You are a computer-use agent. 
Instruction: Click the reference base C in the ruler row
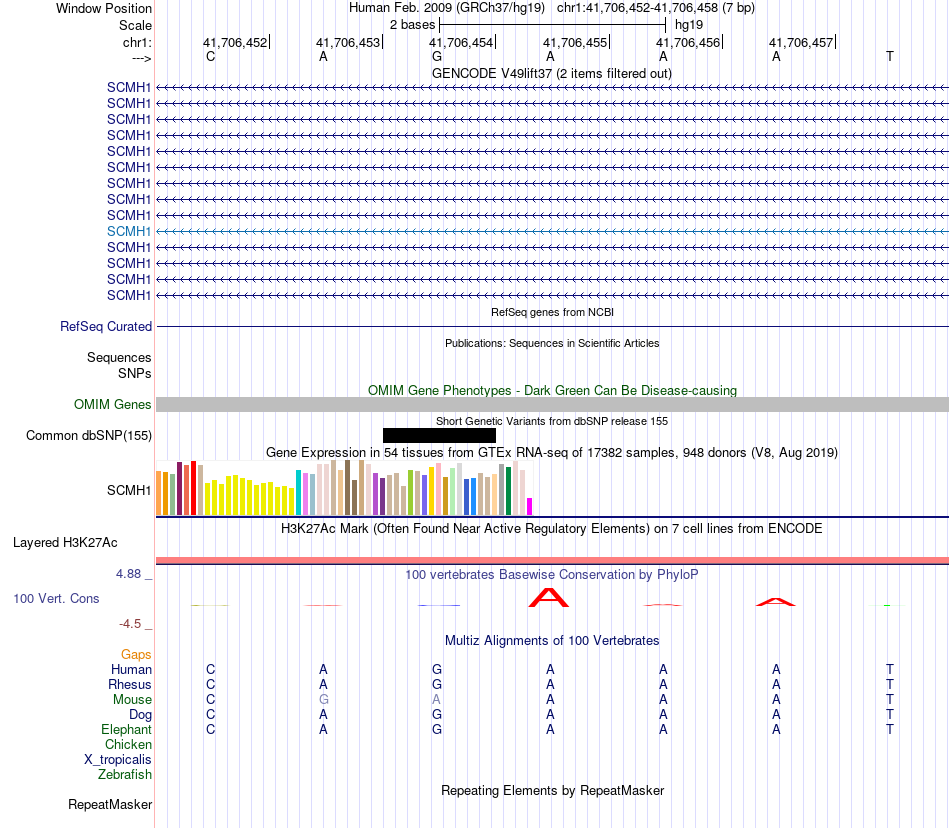tap(210, 56)
